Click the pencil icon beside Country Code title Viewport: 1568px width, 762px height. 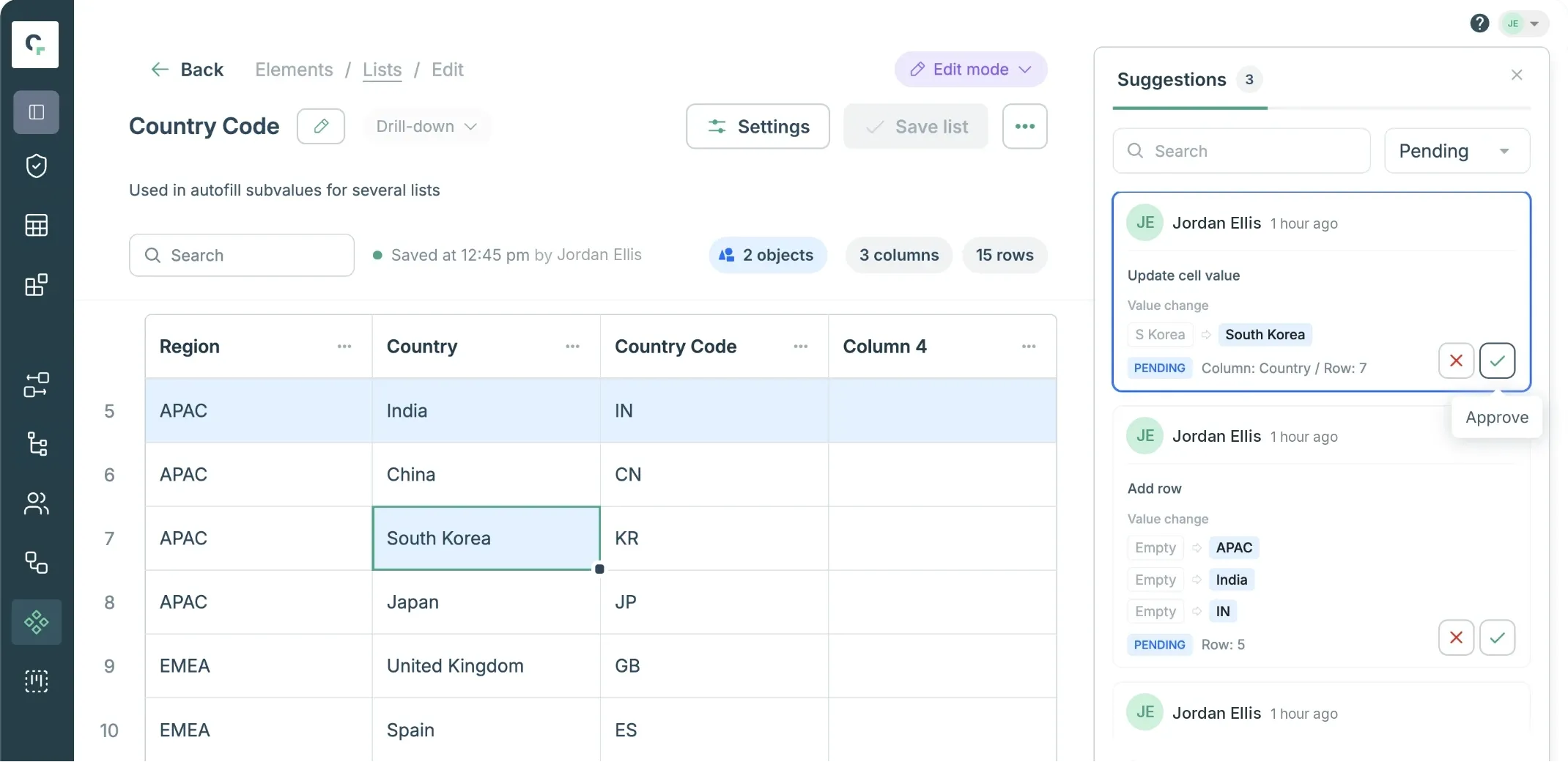click(x=321, y=126)
